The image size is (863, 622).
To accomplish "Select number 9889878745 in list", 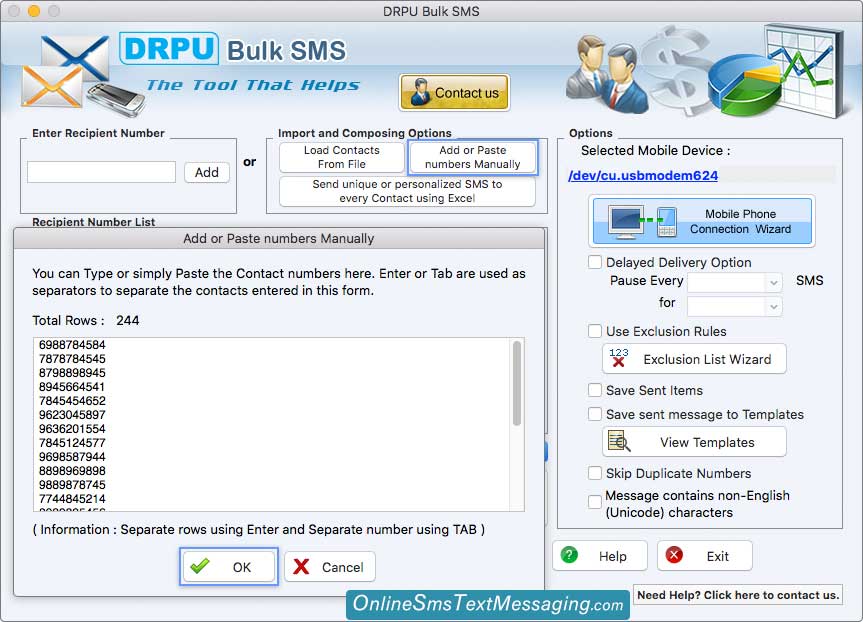I will (72, 485).
